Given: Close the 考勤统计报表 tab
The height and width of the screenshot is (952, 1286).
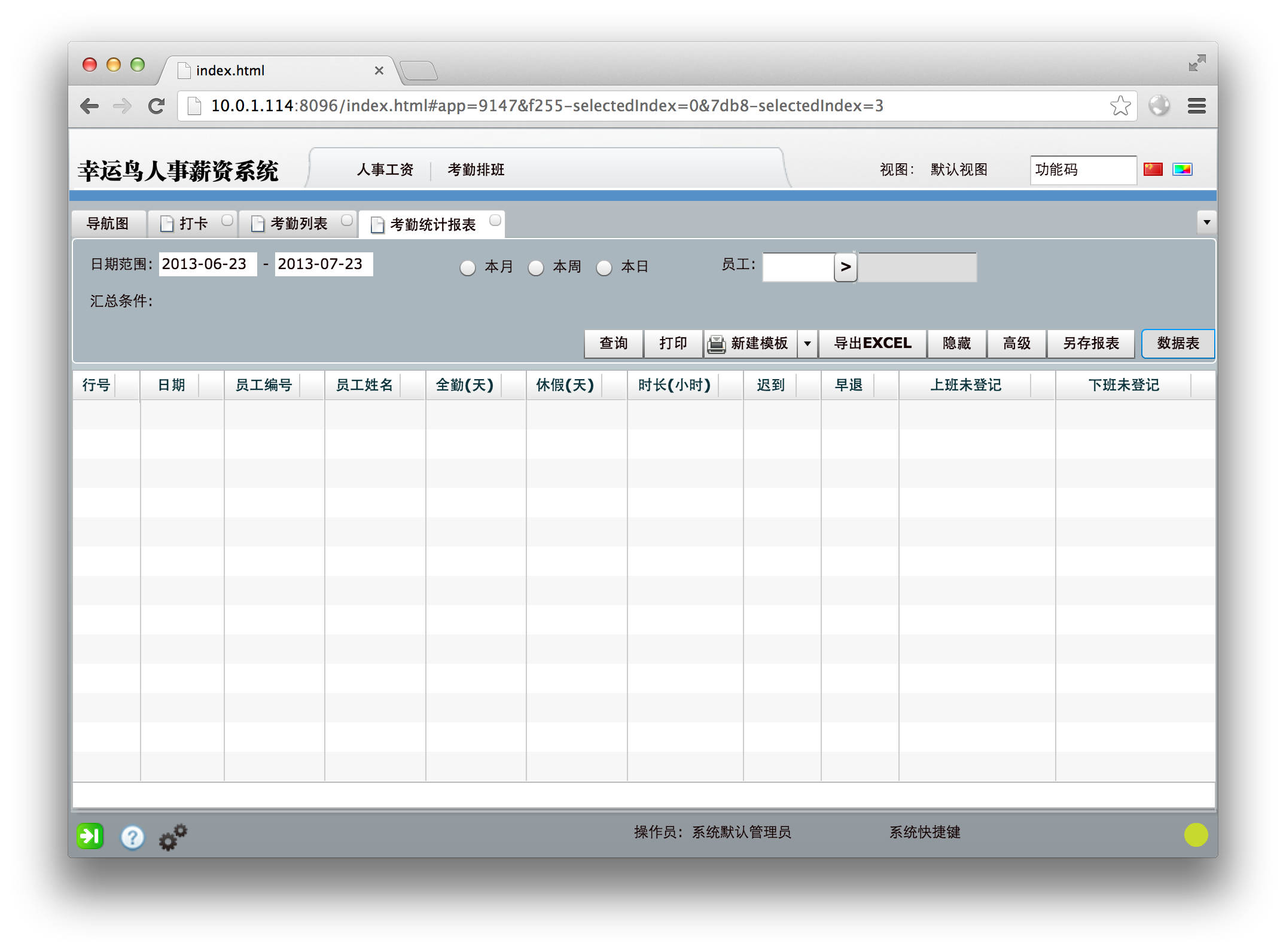Looking at the screenshot, I should [x=495, y=220].
